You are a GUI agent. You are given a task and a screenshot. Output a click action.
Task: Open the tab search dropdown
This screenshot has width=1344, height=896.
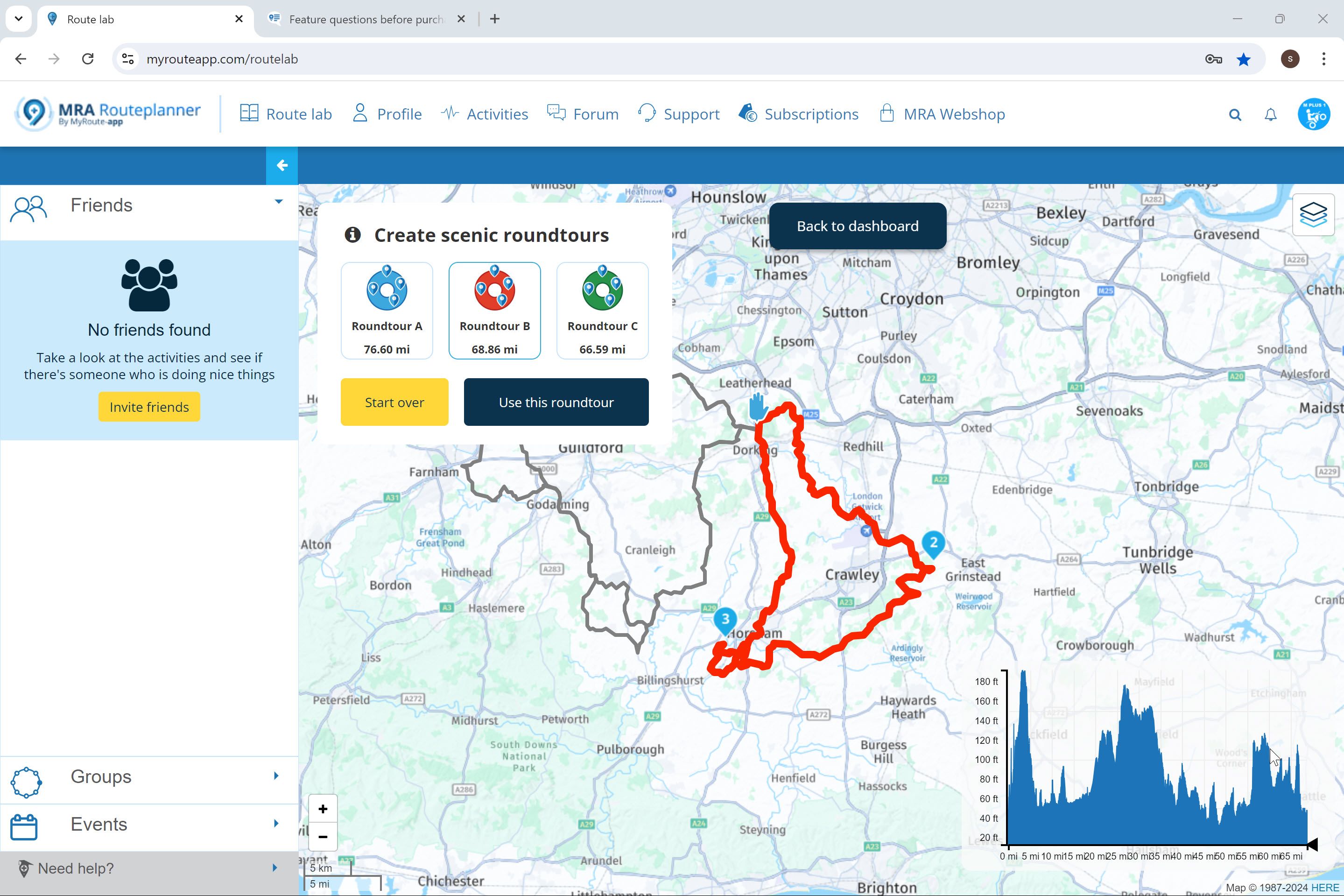coord(19,19)
